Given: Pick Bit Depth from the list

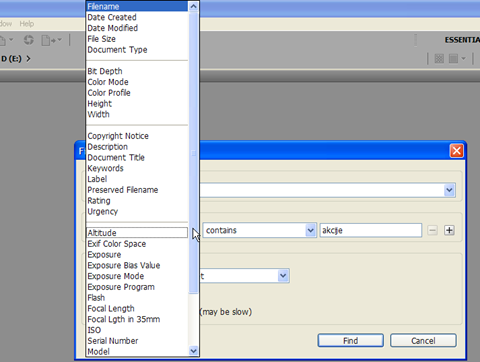Looking at the screenshot, I should [x=137, y=71].
